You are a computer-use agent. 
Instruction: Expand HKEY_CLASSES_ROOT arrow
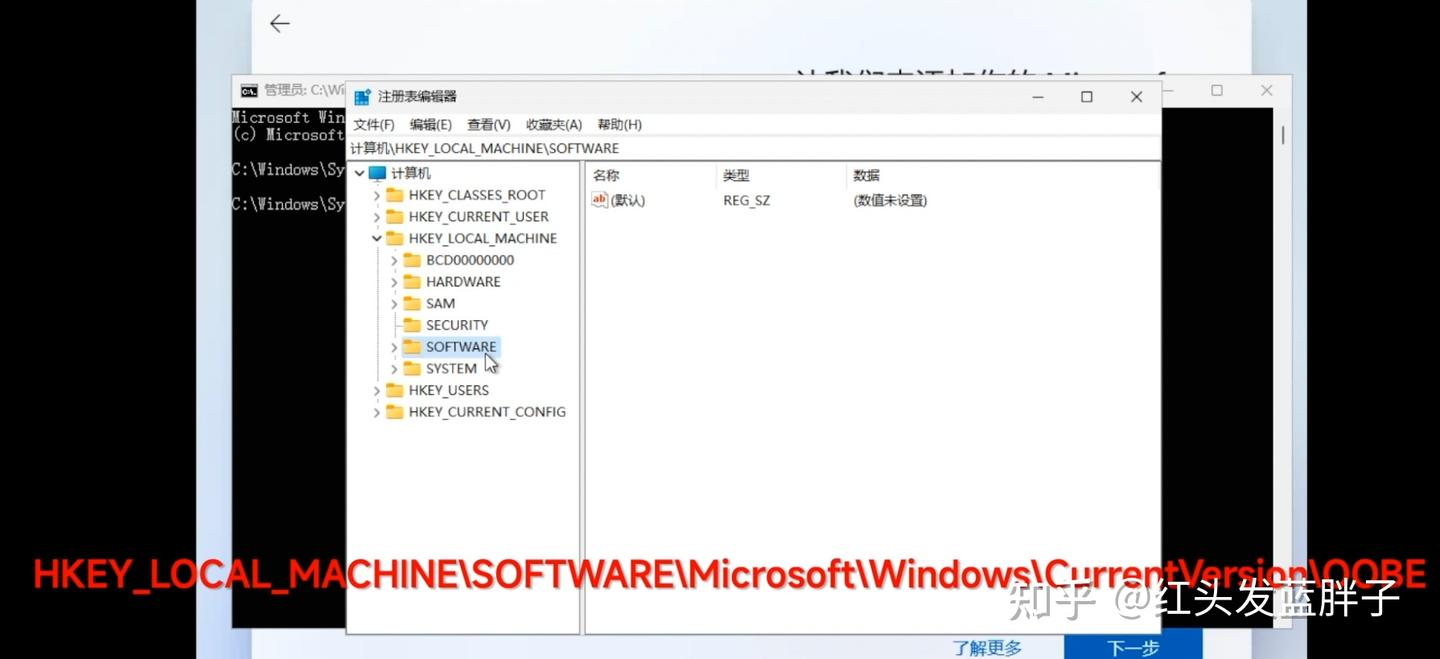point(377,195)
